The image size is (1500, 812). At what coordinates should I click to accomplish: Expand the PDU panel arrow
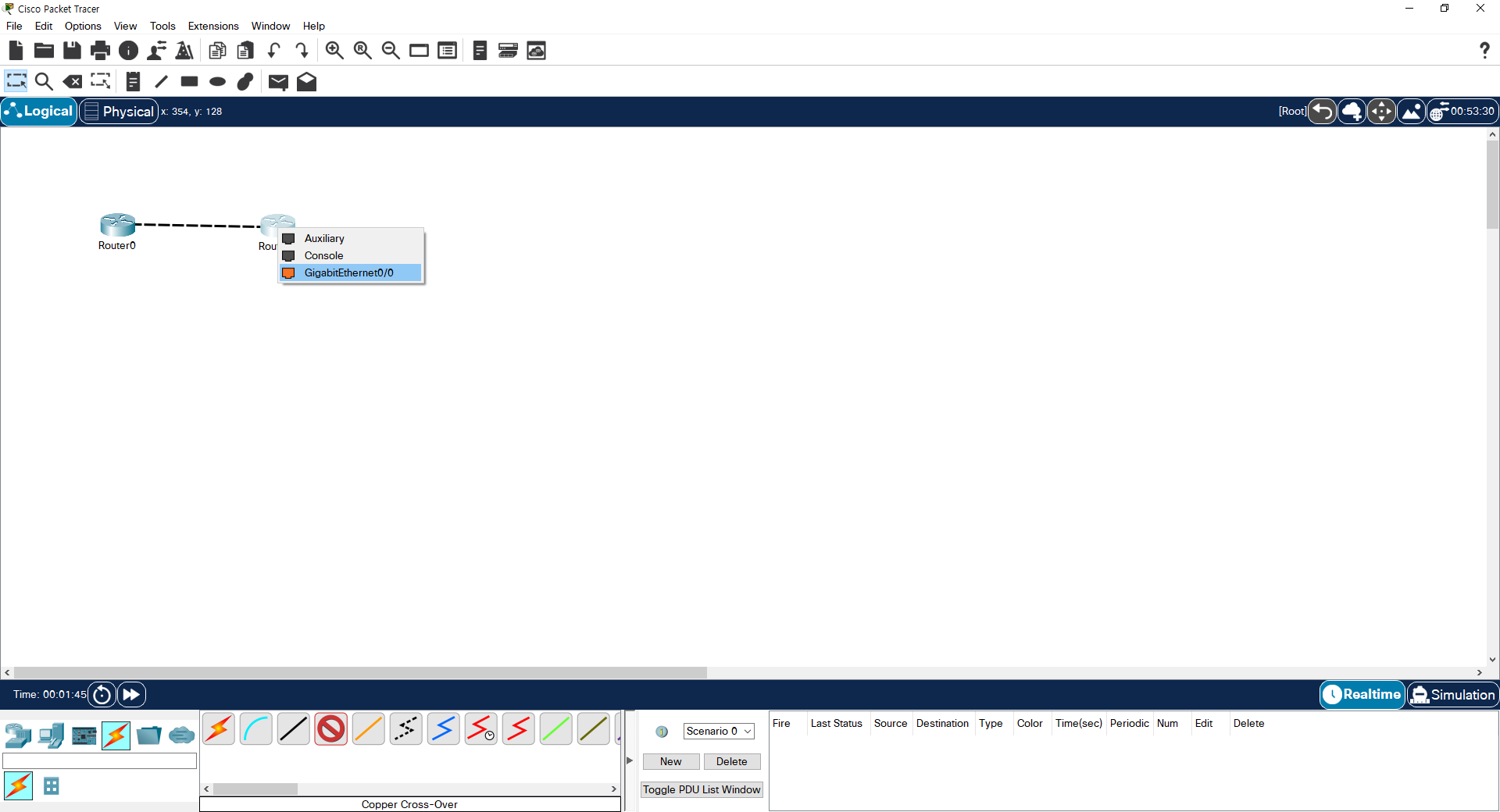point(630,760)
